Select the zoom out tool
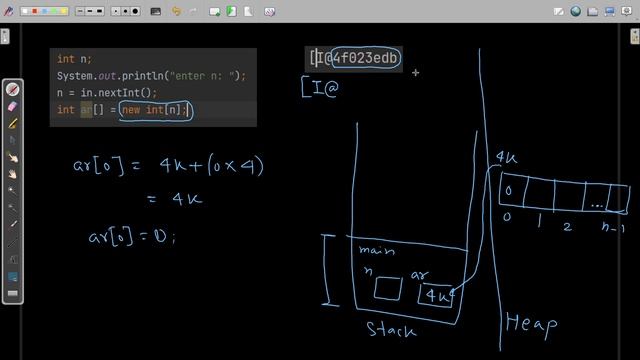640x360 pixels. tap(13, 208)
